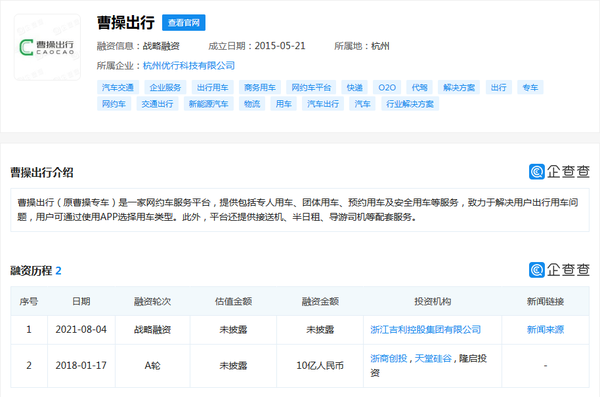Click the 融资金额 column header
The image size is (600, 397).
pos(320,302)
